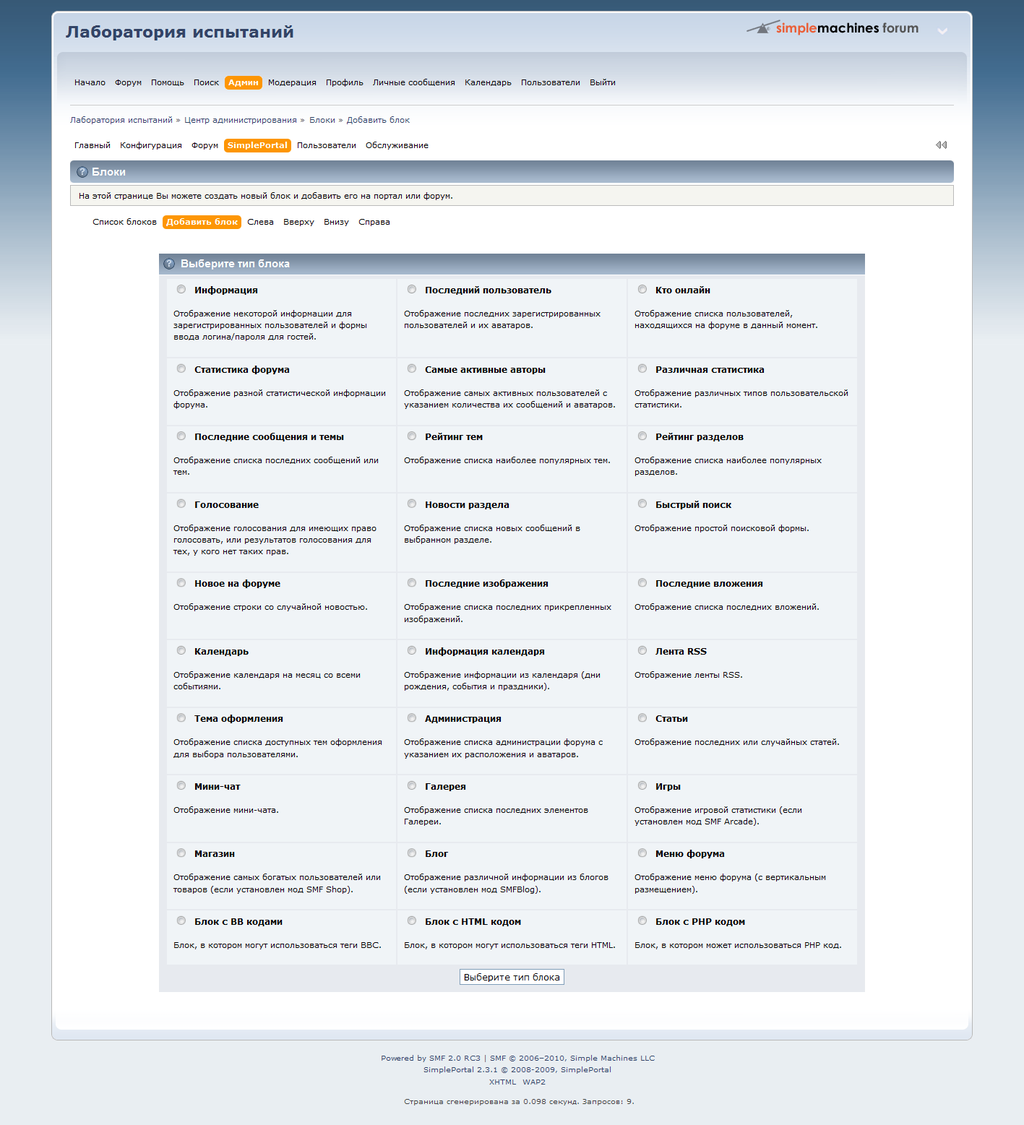The image size is (1024, 1125).
Task: Go to the Календарь menu item
Action: click(488, 83)
